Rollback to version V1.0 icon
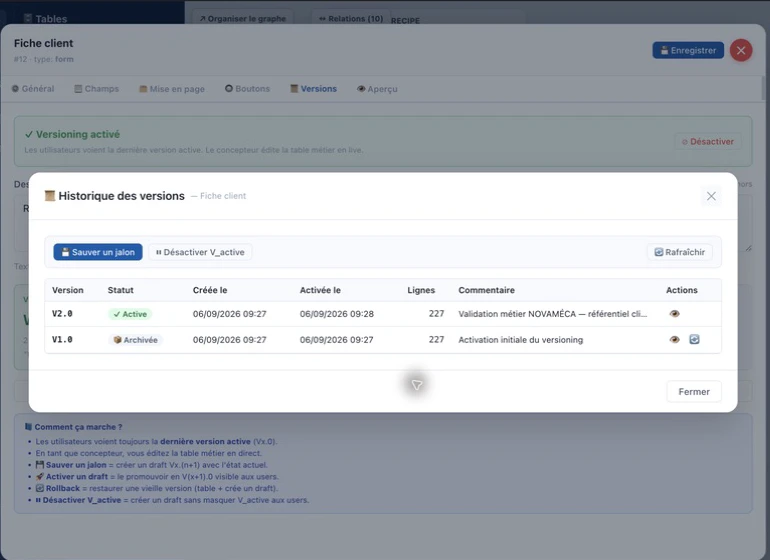770x560 pixels. coord(694,339)
